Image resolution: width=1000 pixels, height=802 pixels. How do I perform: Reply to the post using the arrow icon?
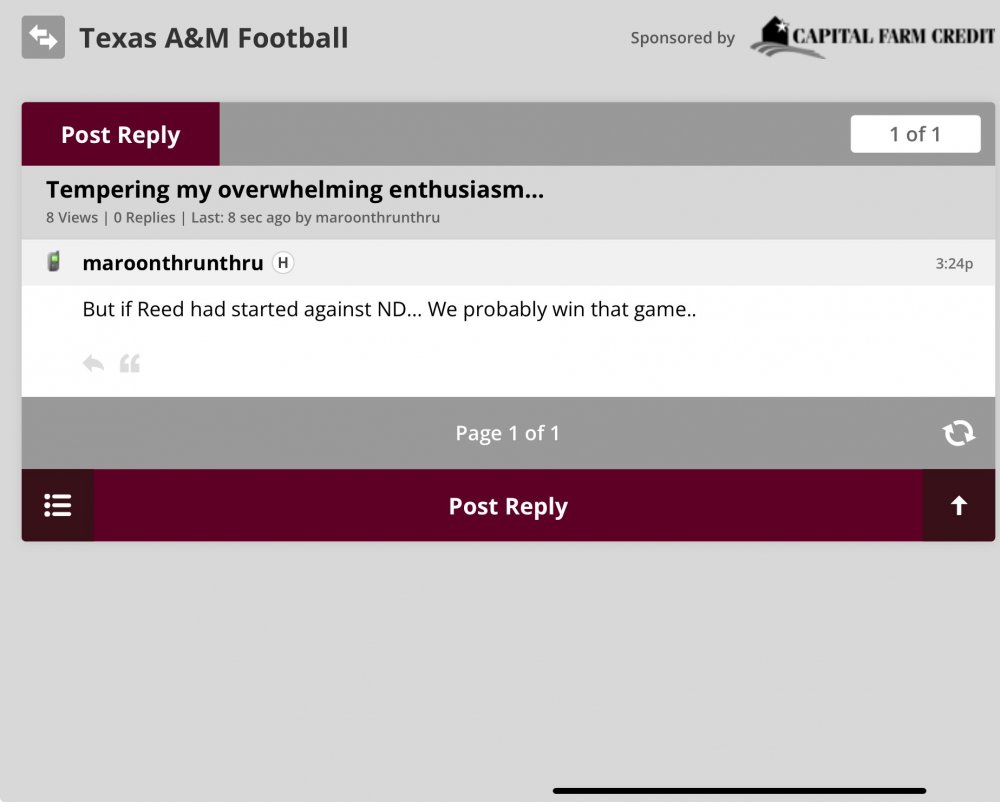tap(93, 363)
